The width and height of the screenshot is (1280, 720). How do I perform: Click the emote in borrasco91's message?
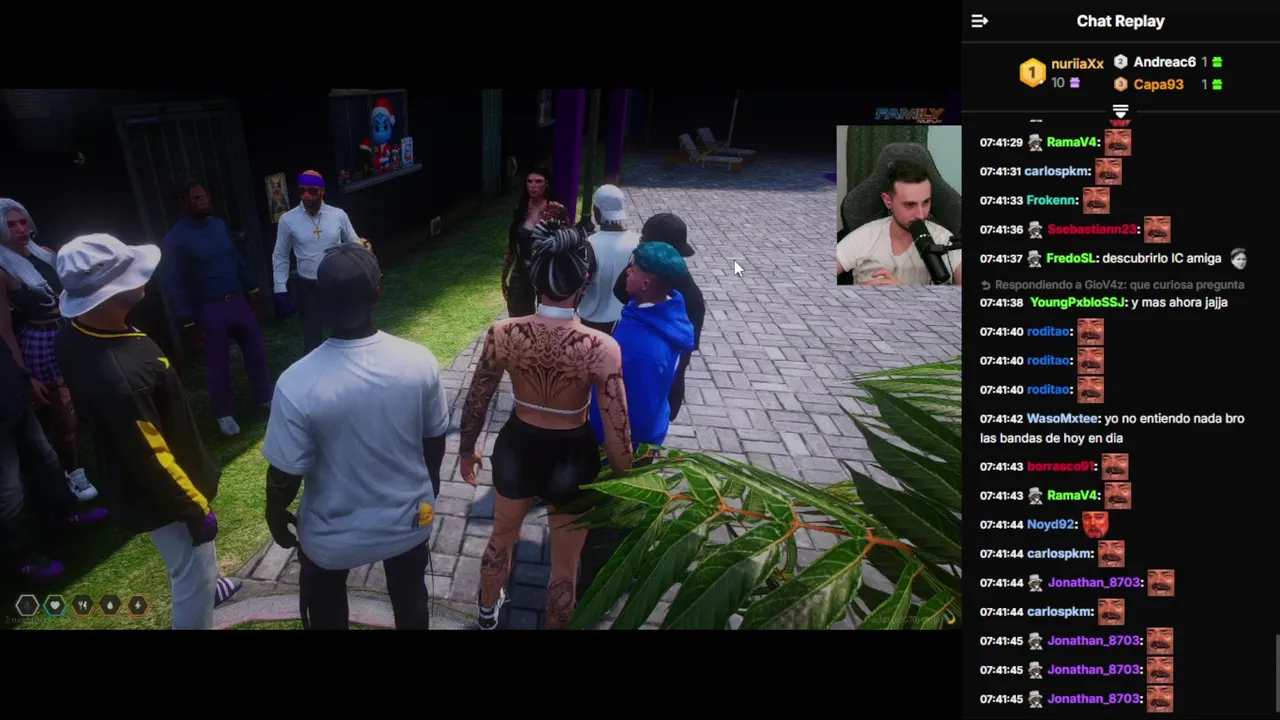(x=1115, y=466)
